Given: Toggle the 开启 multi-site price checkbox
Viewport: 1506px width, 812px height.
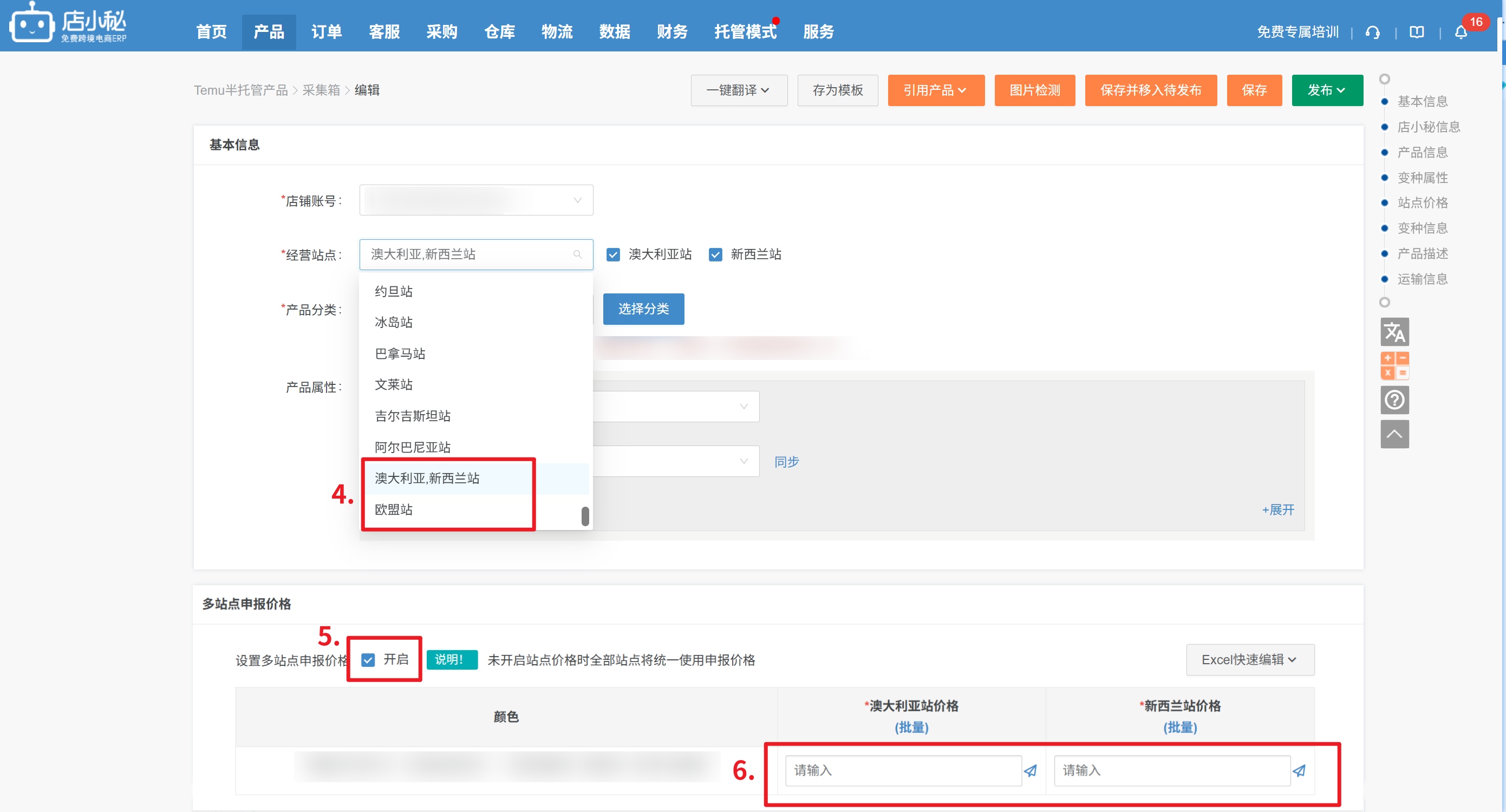Looking at the screenshot, I should [x=368, y=660].
